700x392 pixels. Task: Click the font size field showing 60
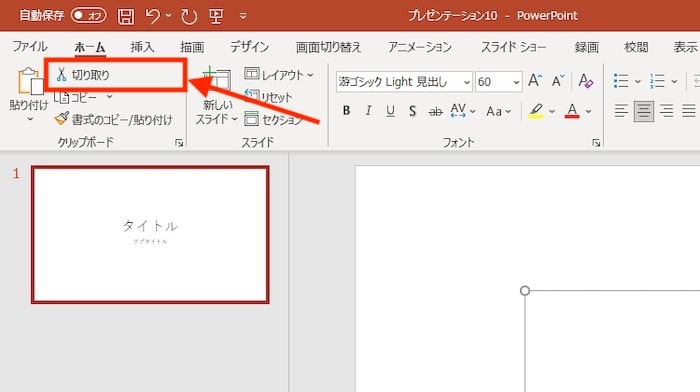493,82
